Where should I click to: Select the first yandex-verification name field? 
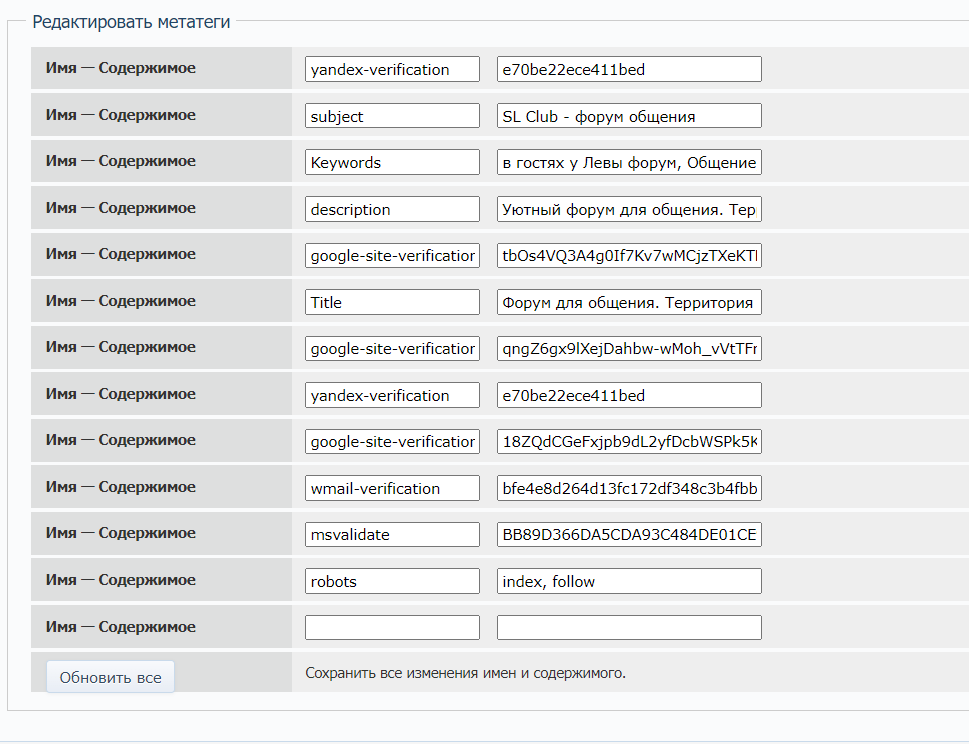[392, 69]
